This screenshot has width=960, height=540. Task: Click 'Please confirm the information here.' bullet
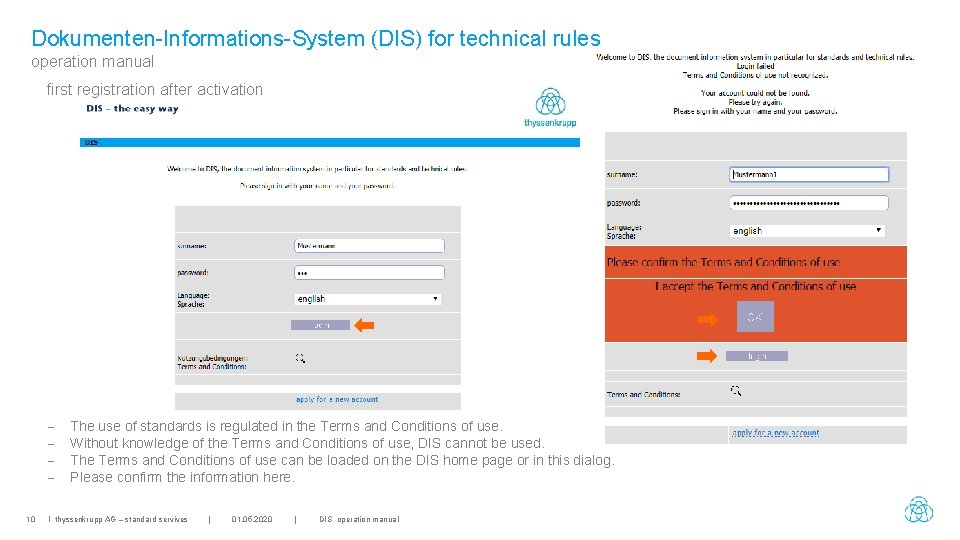coord(182,478)
